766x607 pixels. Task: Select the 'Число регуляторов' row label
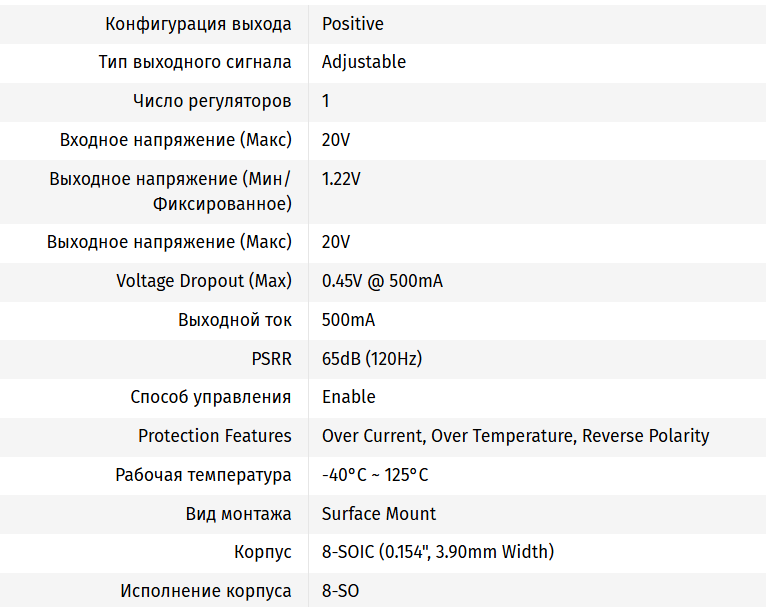[212, 101]
